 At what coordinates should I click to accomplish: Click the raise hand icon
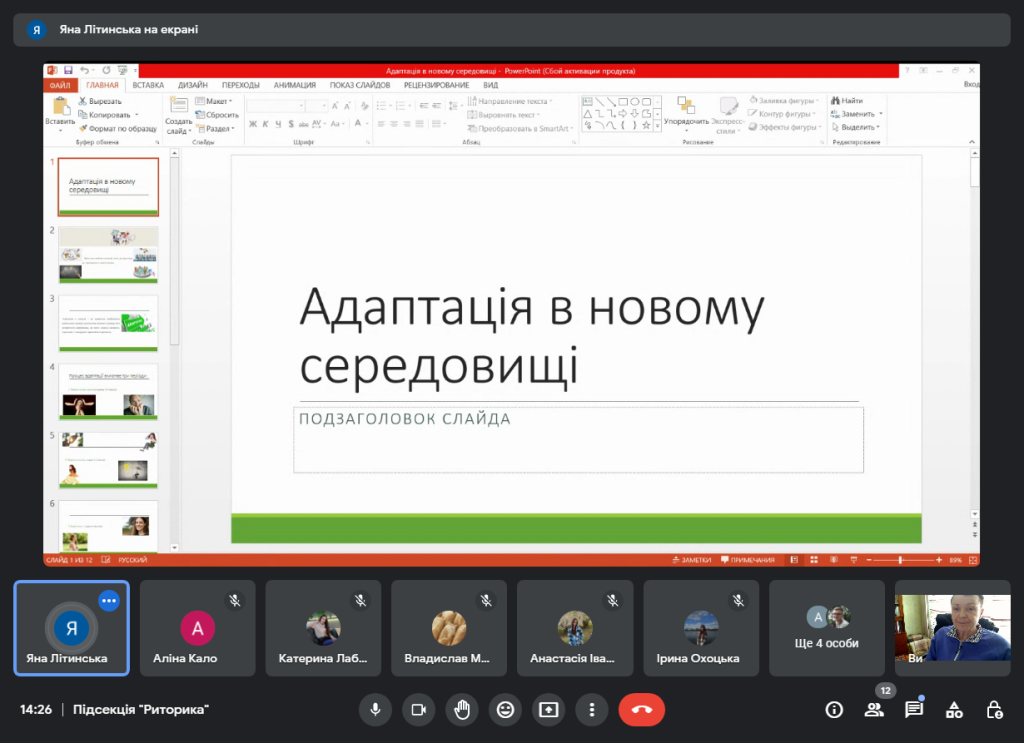[x=460, y=709]
